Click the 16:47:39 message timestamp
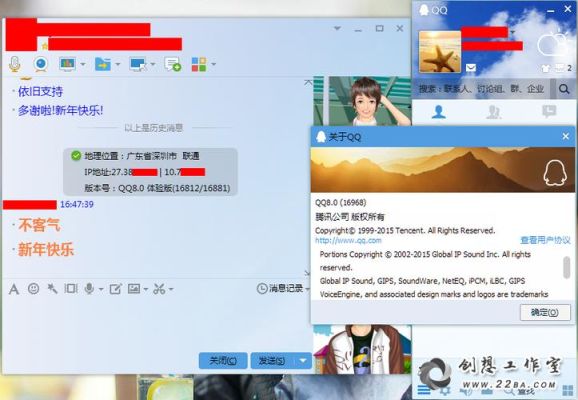 [77, 204]
